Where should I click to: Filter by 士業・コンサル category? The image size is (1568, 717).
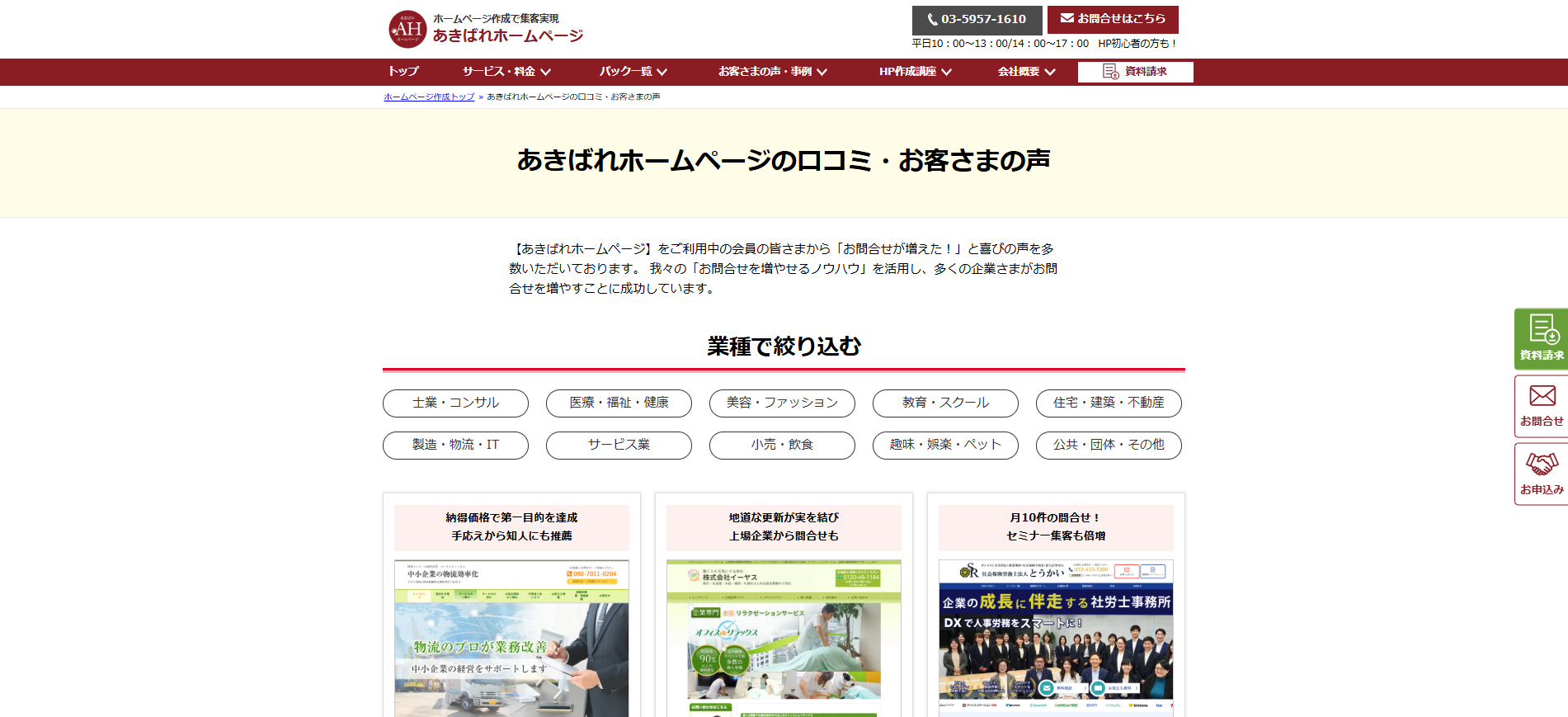pyautogui.click(x=455, y=403)
